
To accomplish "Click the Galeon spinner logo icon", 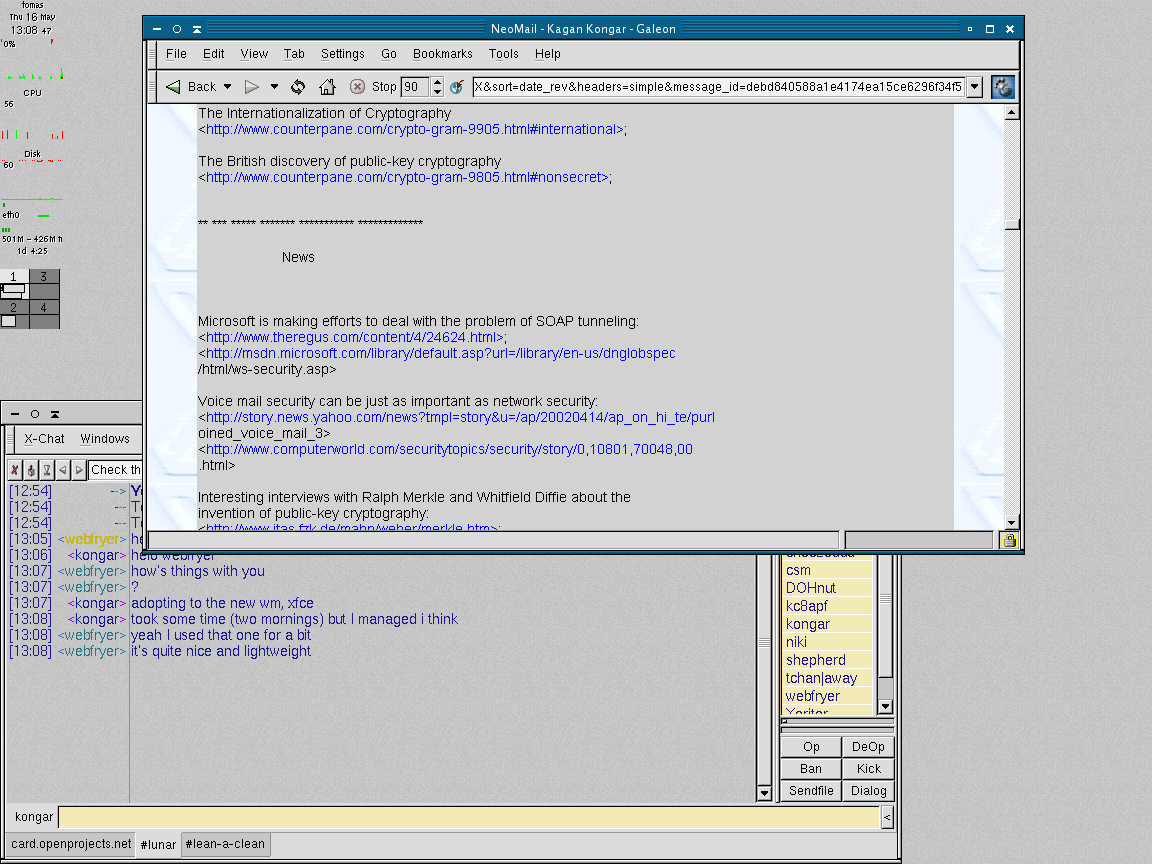I will click(1003, 87).
